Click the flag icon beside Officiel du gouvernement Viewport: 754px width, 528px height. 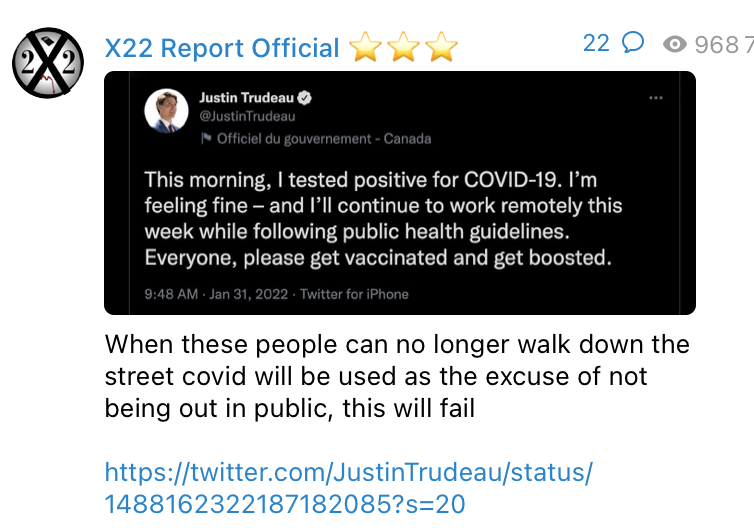[206, 139]
